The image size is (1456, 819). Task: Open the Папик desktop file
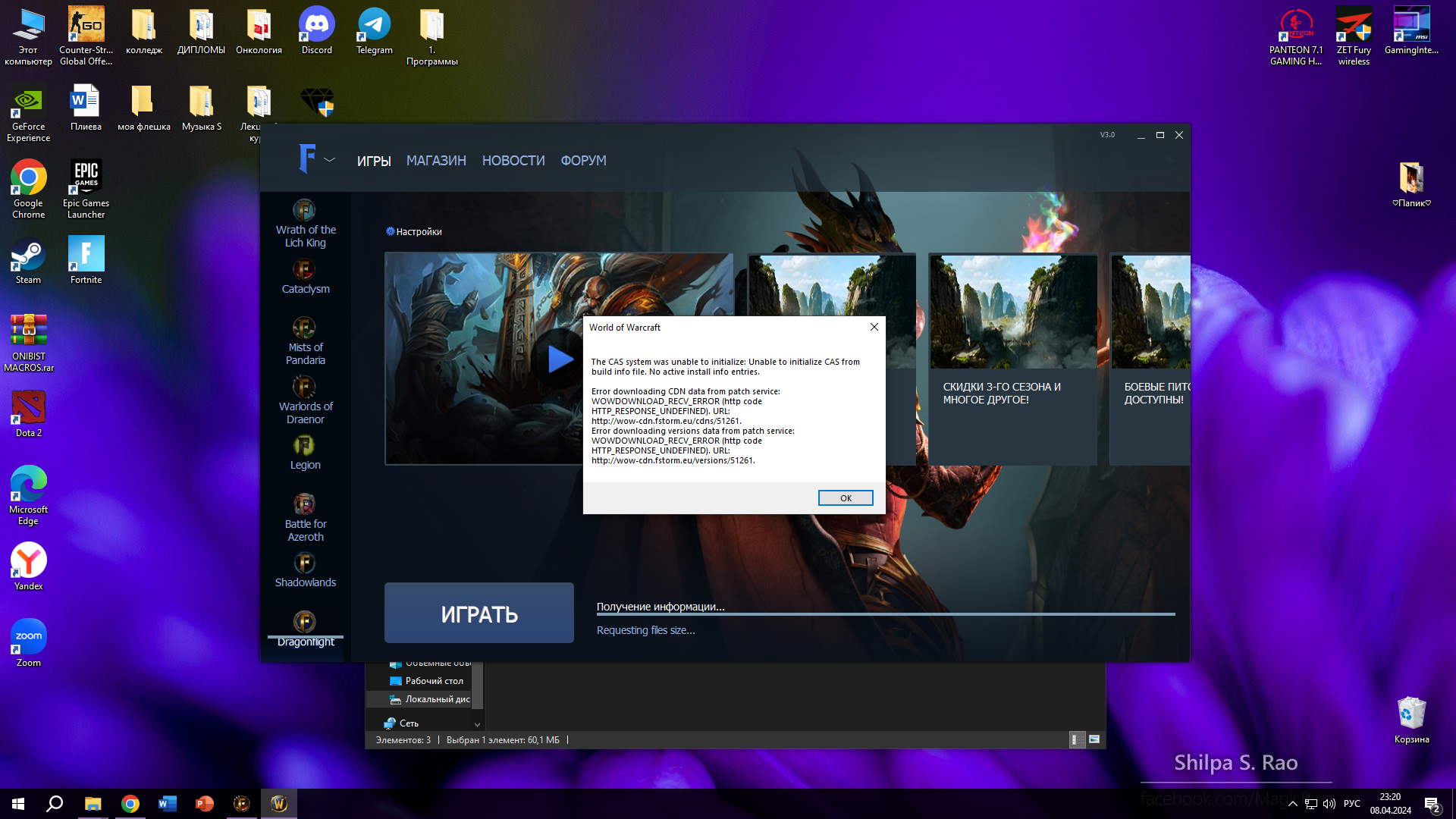click(x=1411, y=184)
